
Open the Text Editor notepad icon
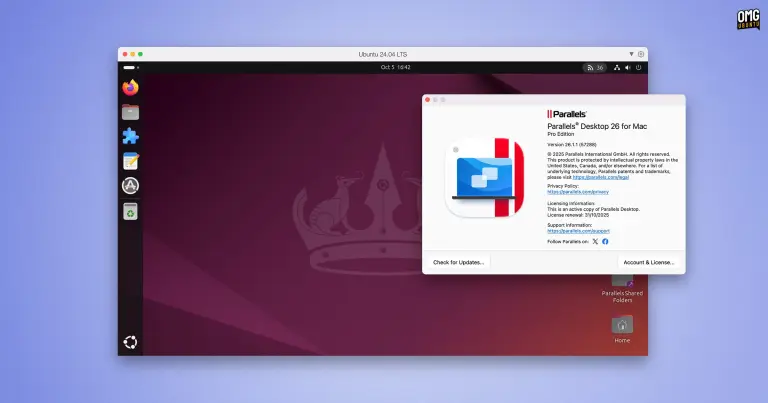point(130,161)
